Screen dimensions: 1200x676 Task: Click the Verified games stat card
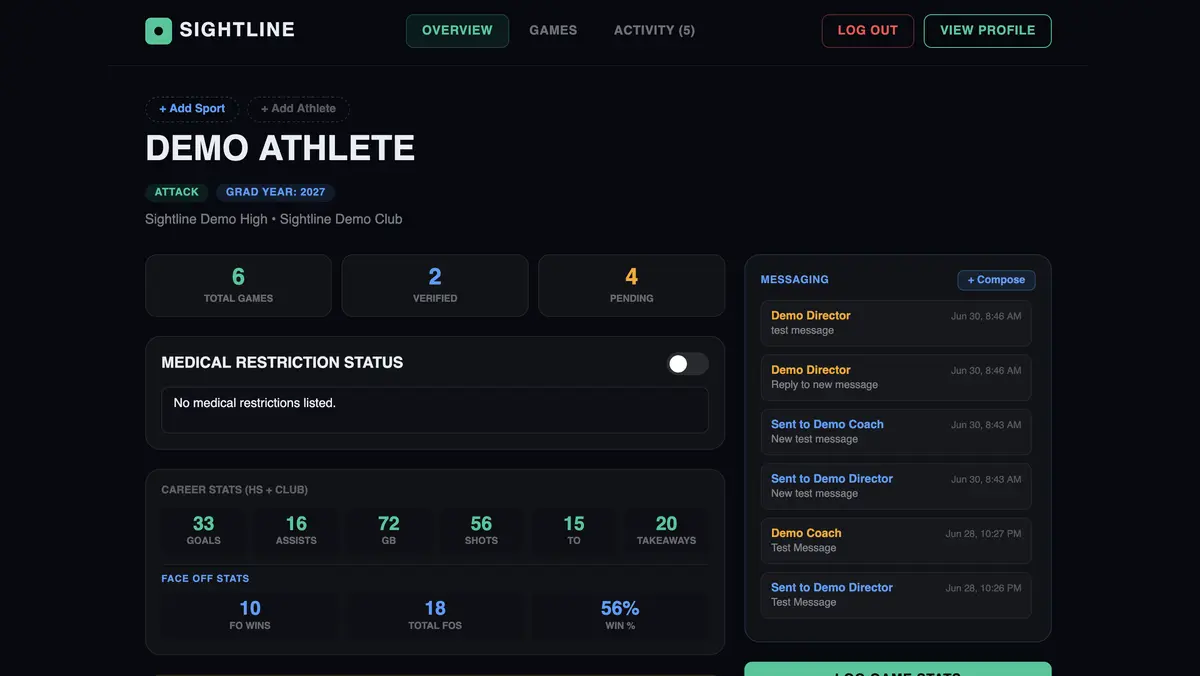coord(435,285)
